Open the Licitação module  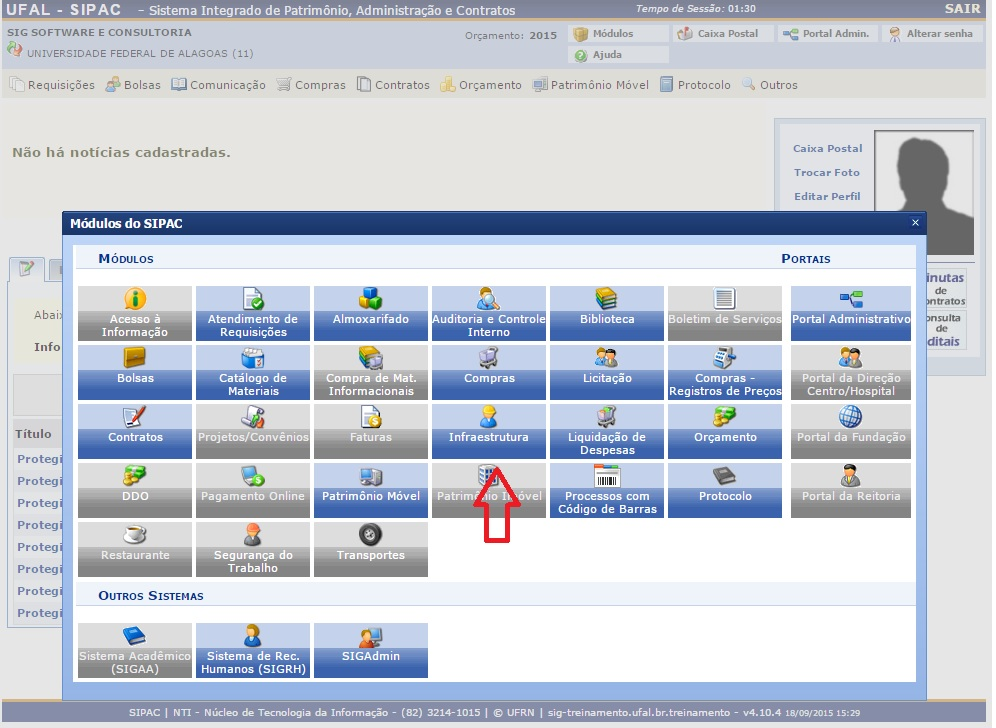coord(607,372)
